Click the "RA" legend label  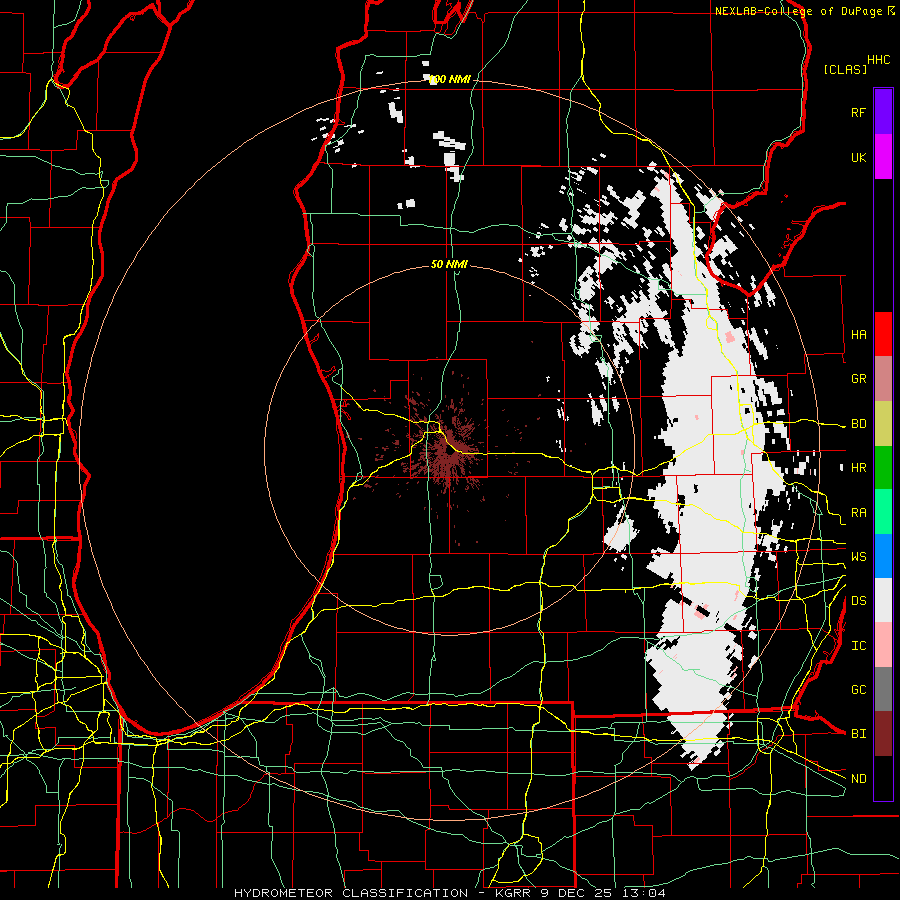(858, 513)
